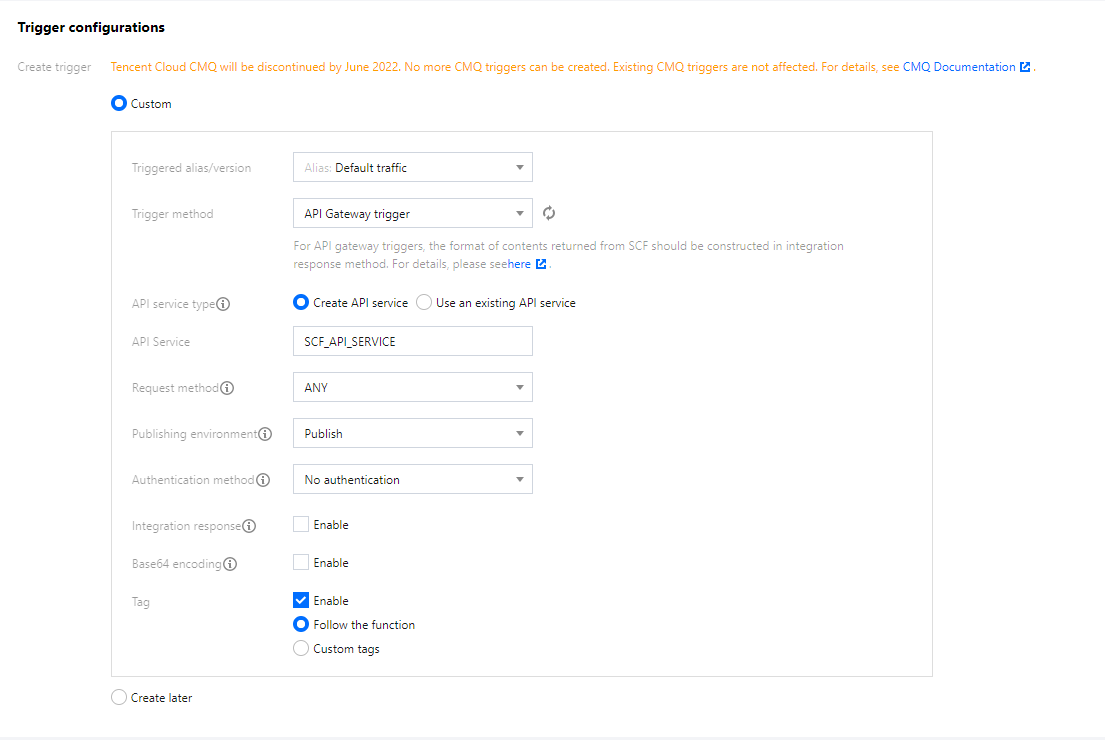Click the refresh icon beside Trigger method

549,213
